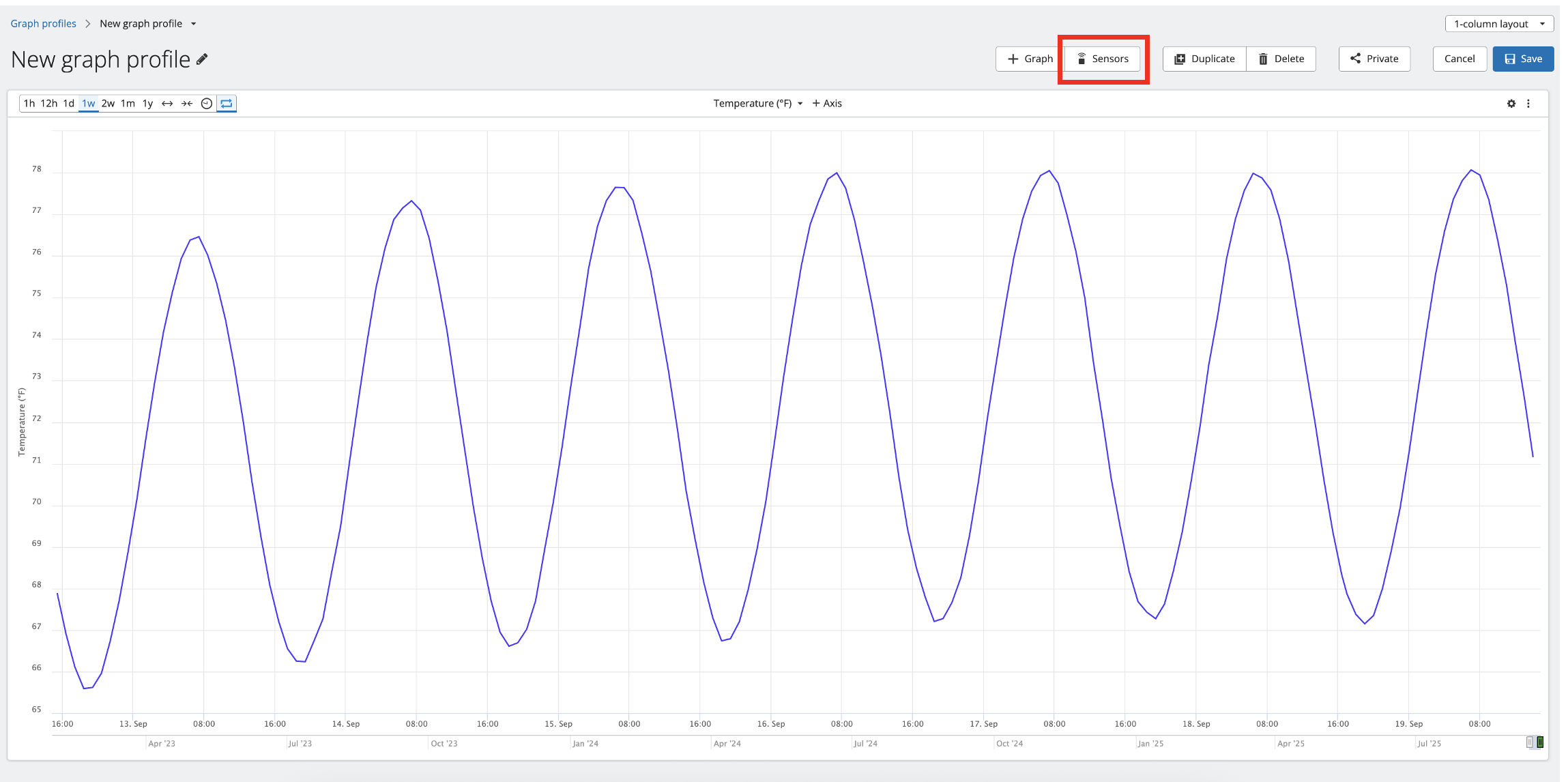Click the zoom-in collapse arrows icon
Screen dimensions: 1568x782
[x=187, y=104]
